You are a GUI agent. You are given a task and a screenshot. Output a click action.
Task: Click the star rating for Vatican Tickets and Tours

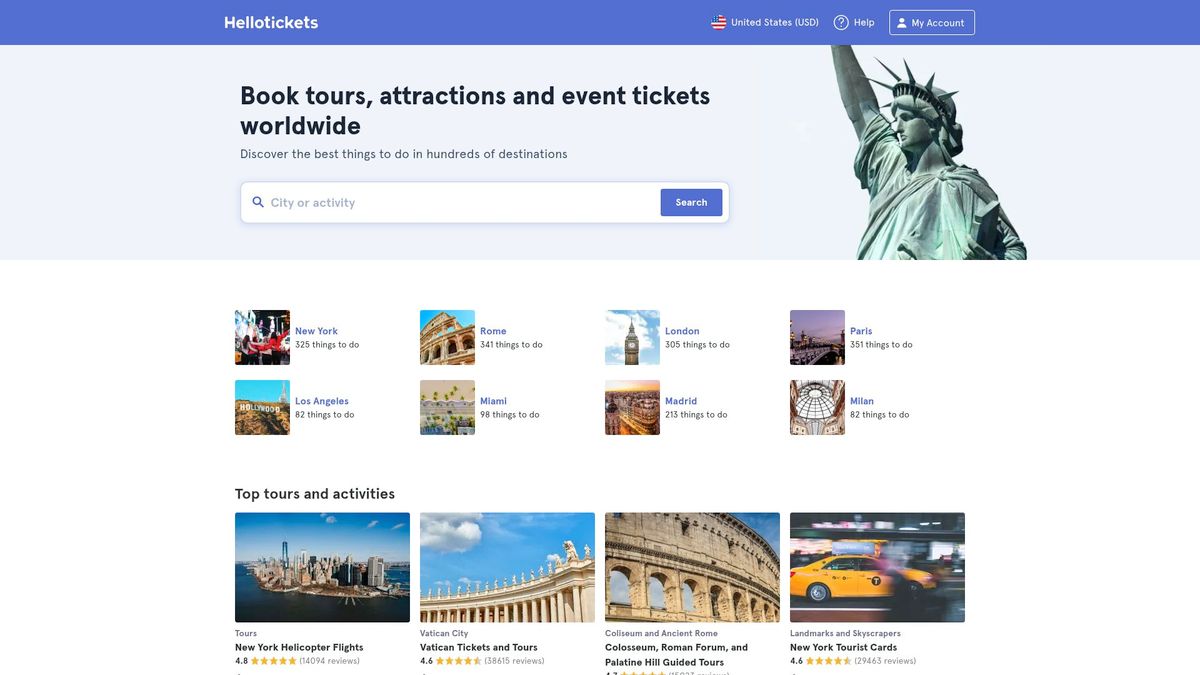pyautogui.click(x=456, y=660)
